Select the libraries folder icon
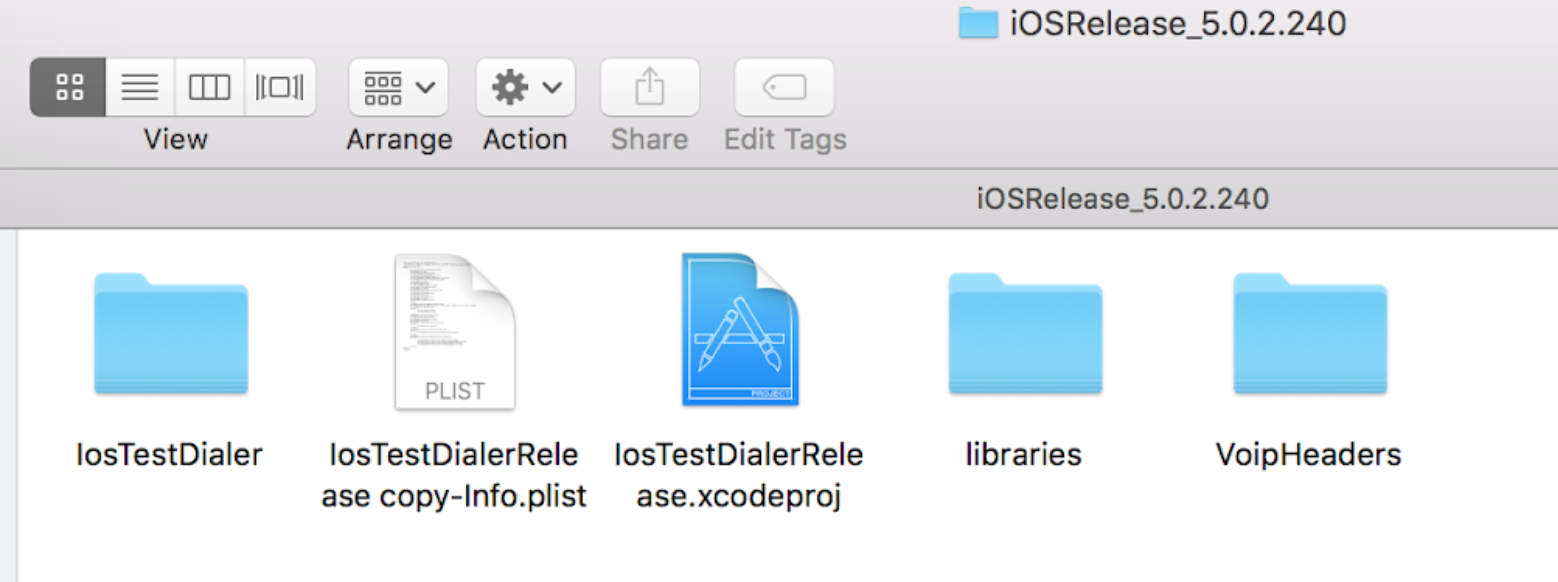The image size is (1558, 582). coord(1025,335)
